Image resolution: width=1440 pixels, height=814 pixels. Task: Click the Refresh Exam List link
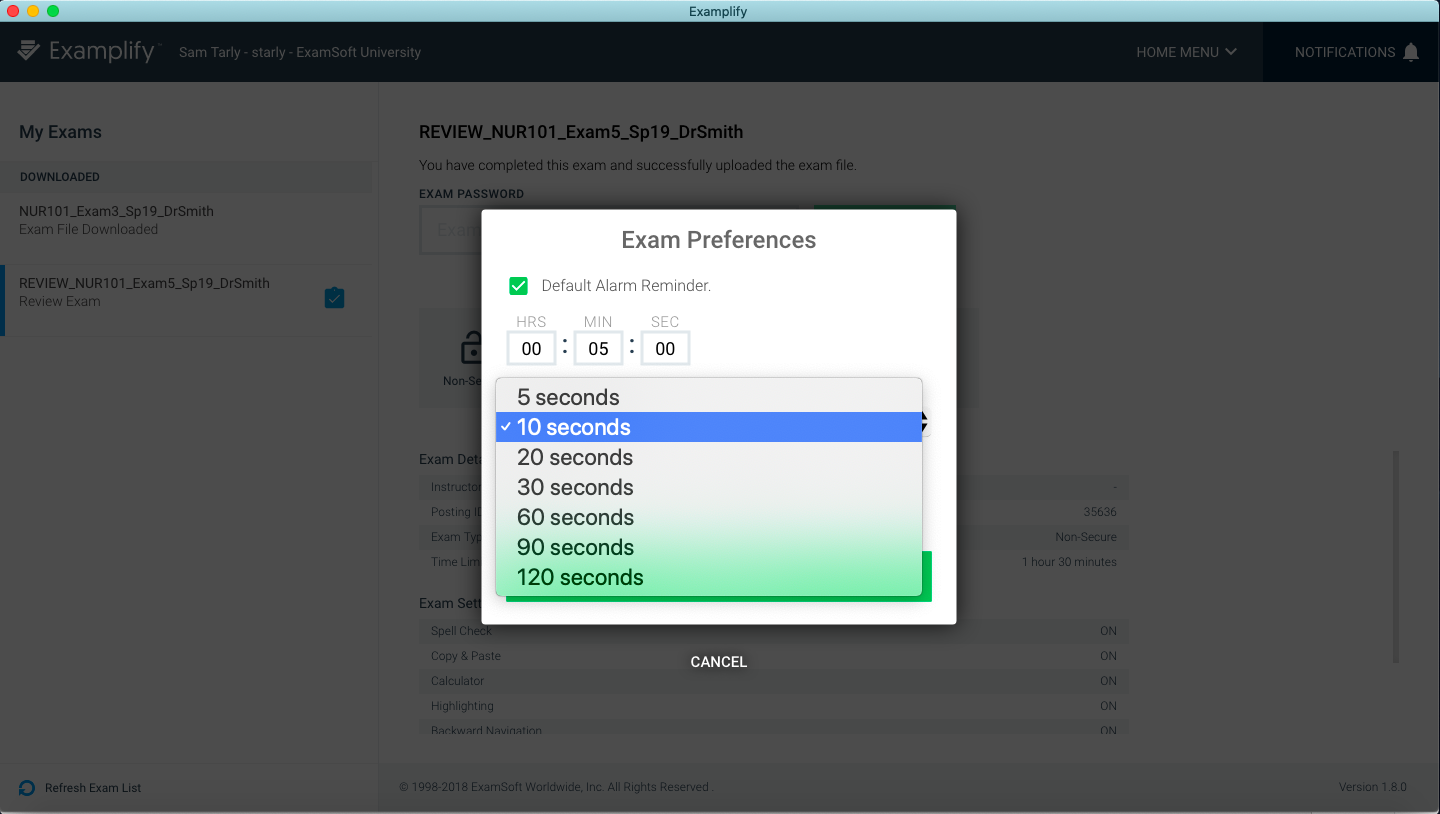point(93,788)
